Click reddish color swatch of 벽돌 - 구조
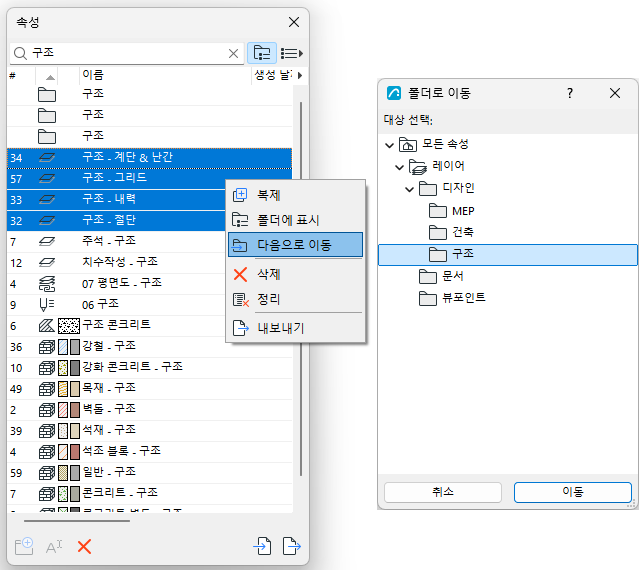Image resolution: width=642 pixels, height=570 pixels. tap(75, 410)
